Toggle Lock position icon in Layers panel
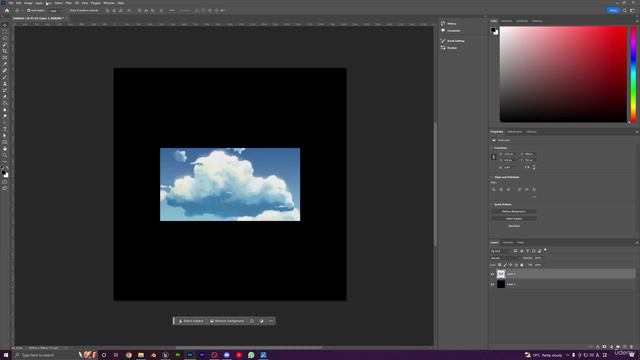640x360 pixels. coord(511,265)
